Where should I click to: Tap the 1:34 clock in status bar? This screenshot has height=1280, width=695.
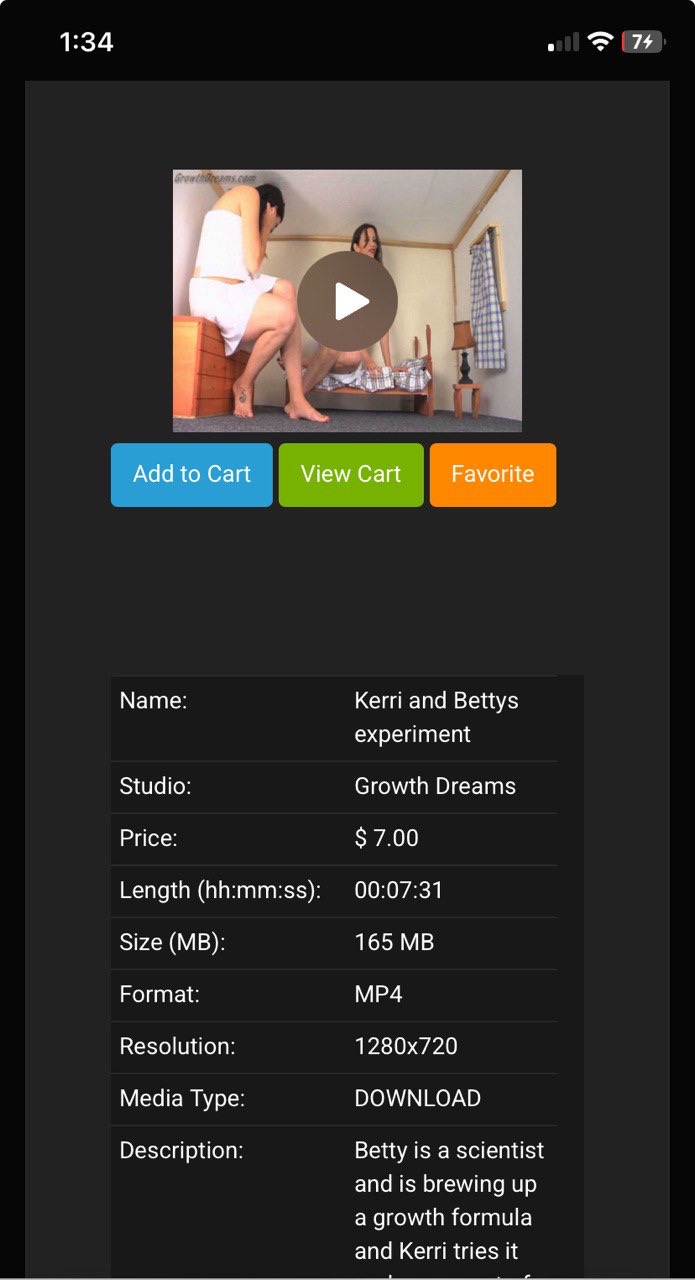pos(86,42)
